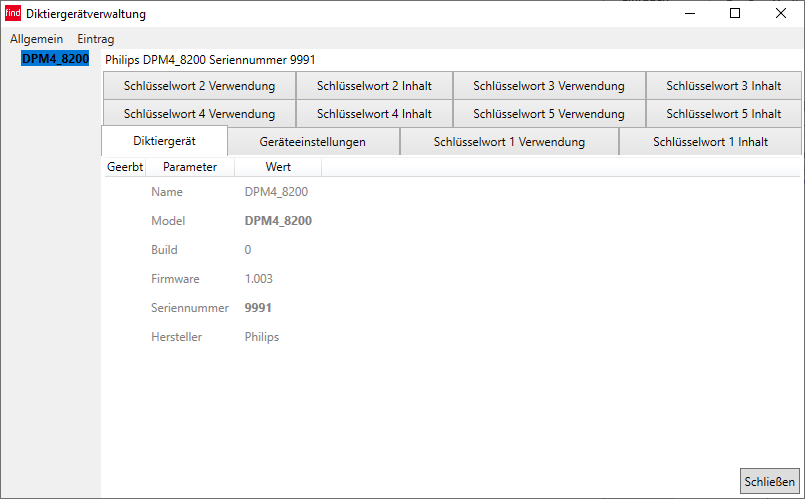Switch to Schlüsselwort 3 Verwendung tab
Screen dimensions: 805x499
(548, 86)
